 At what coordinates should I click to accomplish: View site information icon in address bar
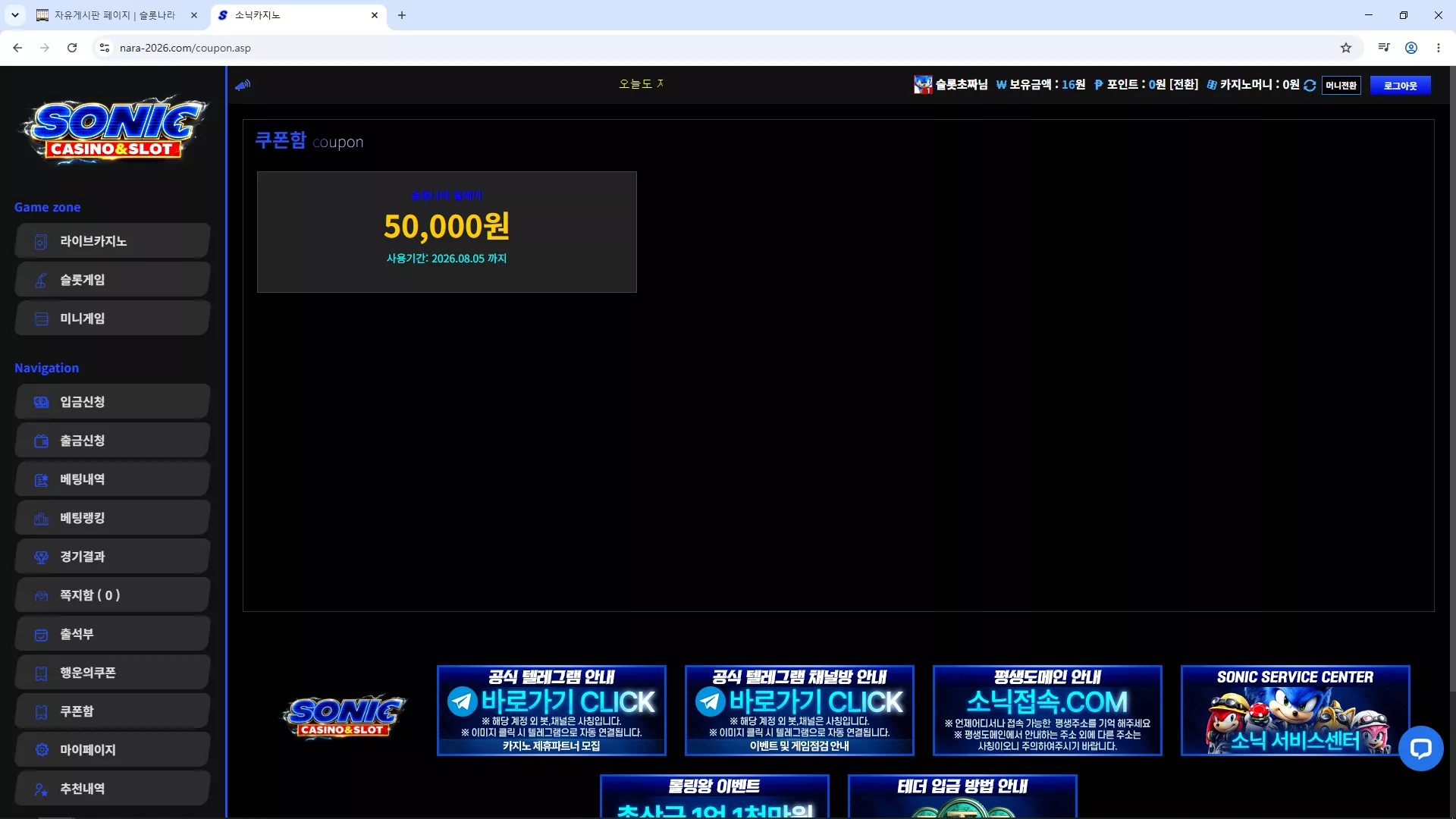pyautogui.click(x=105, y=48)
